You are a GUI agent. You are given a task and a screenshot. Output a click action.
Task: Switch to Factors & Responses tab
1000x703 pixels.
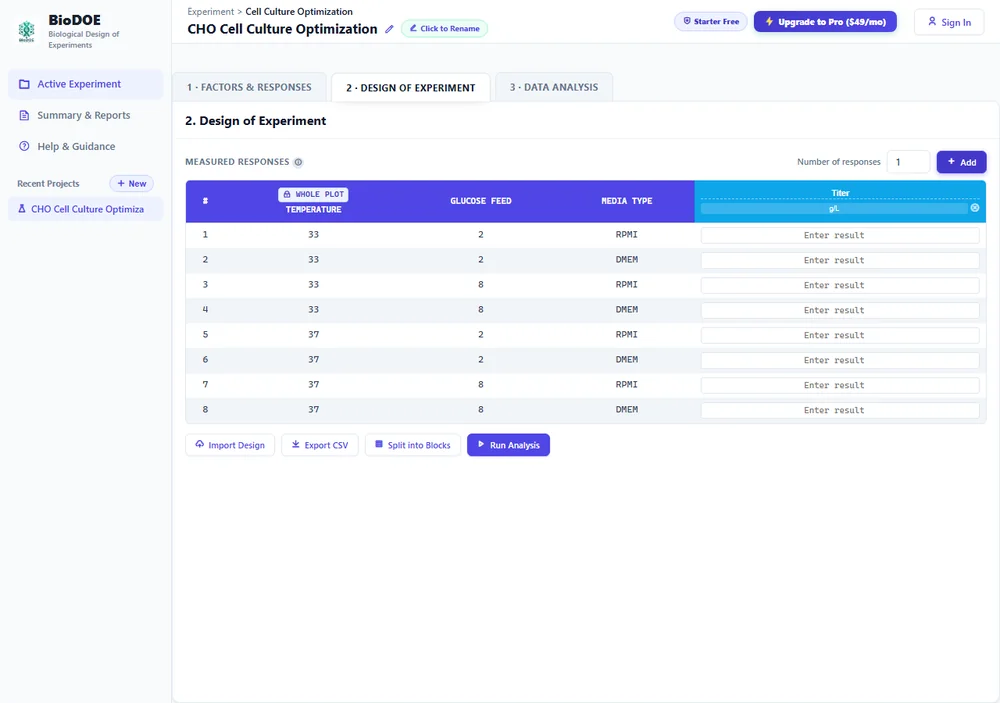(x=249, y=87)
